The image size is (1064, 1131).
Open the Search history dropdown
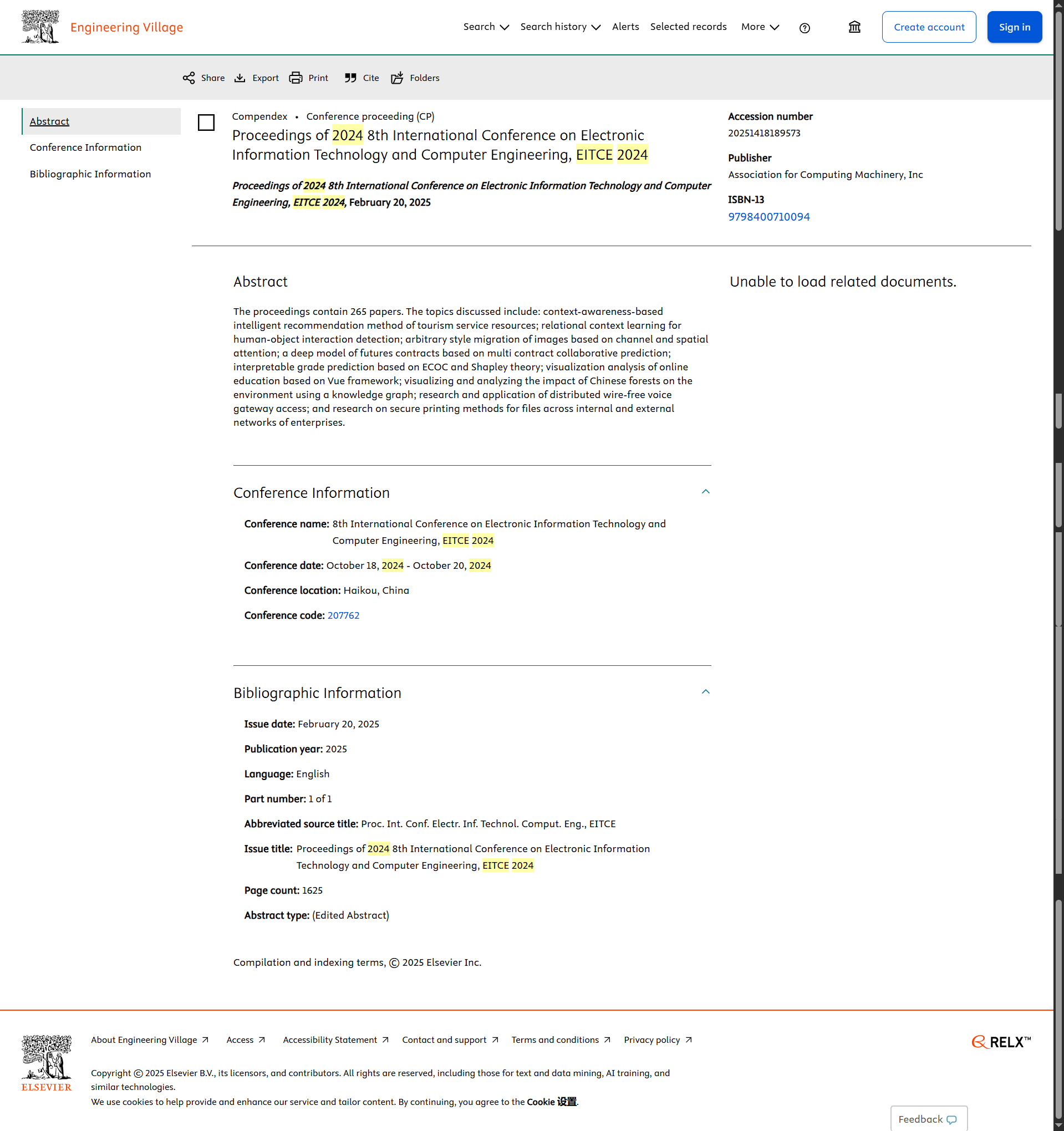pos(560,27)
